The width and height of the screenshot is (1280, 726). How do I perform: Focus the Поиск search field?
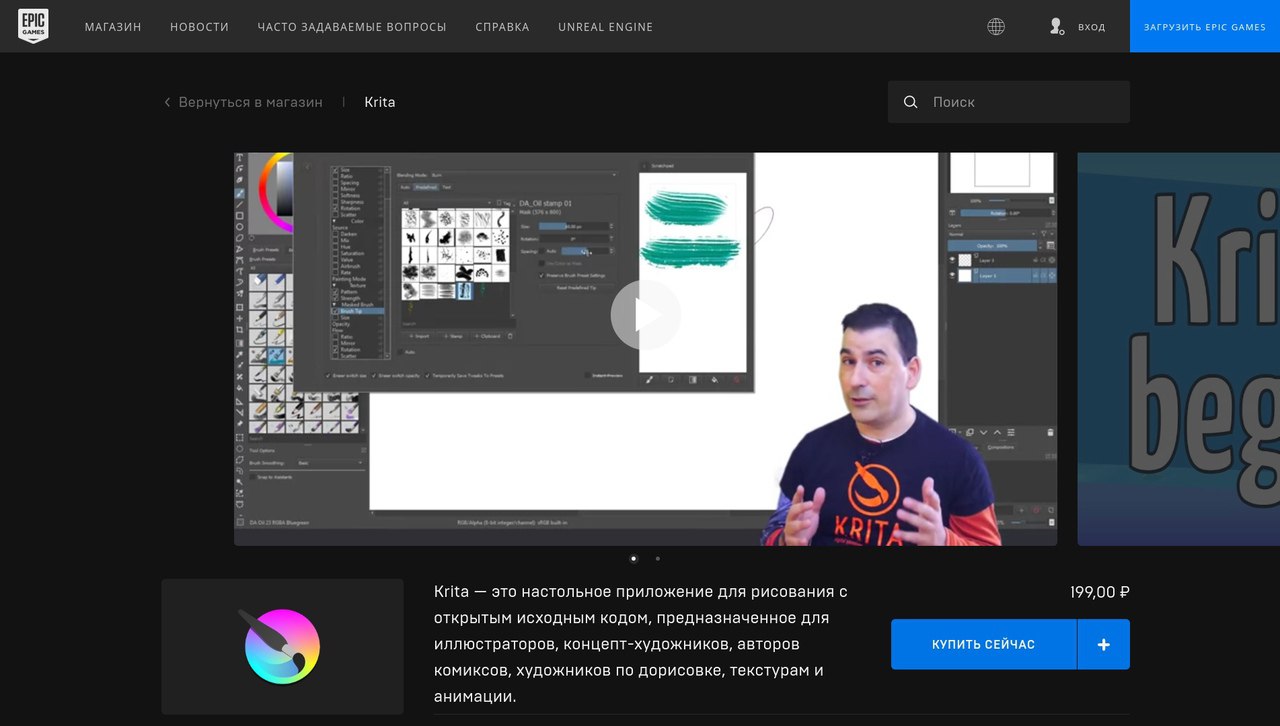1009,102
